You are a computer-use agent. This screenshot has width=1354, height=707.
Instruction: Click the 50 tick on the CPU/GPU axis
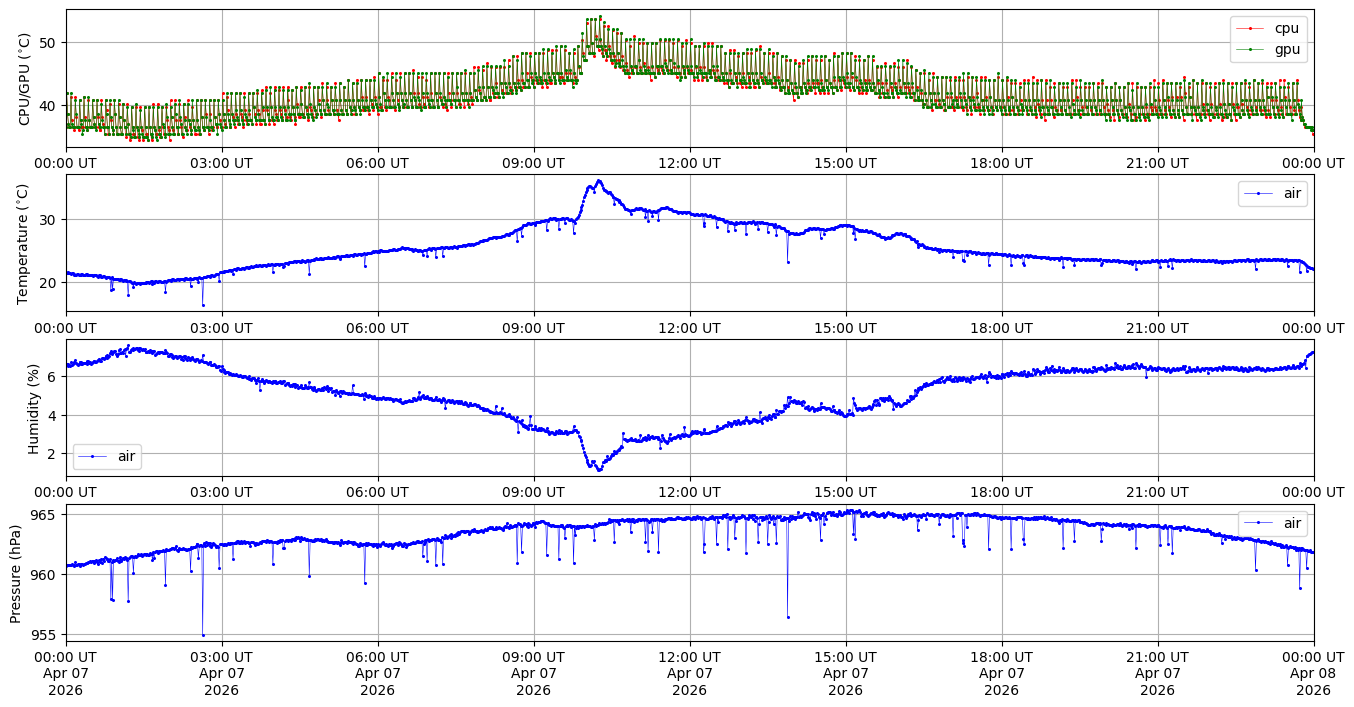[x=49, y=42]
